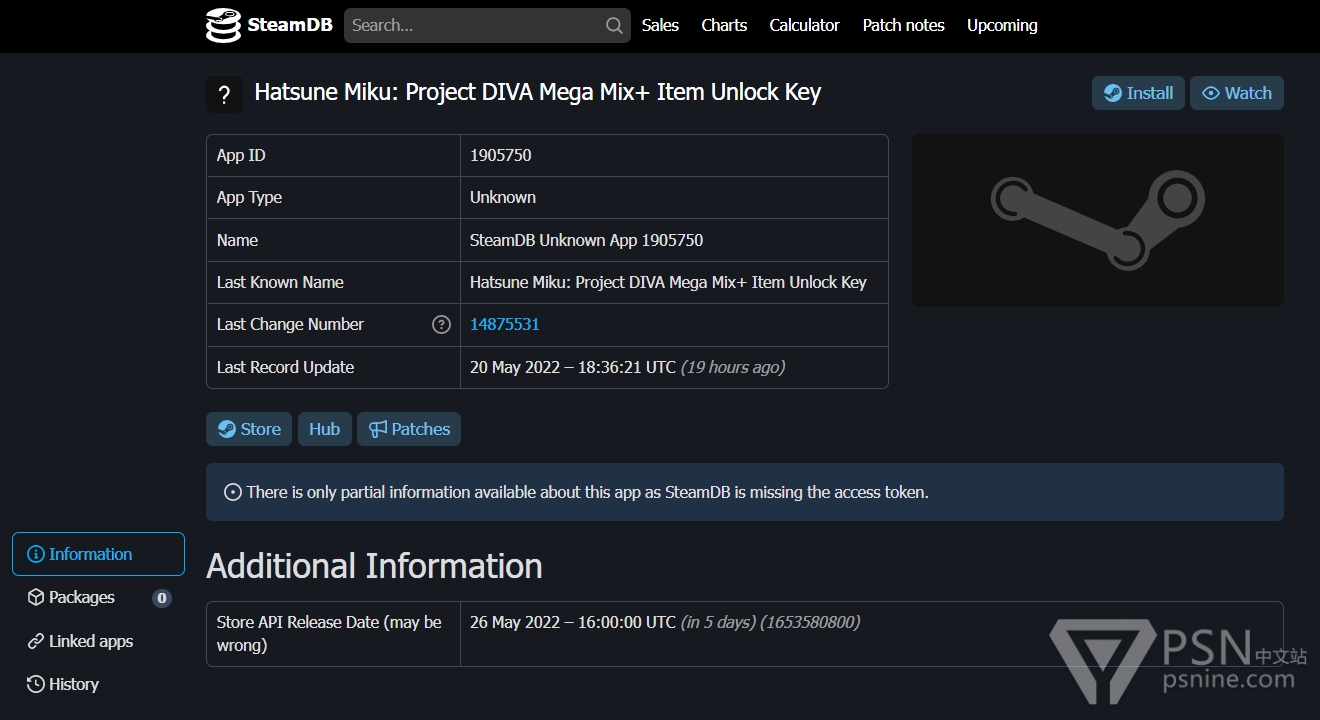Click the SteamDB logo icon
This screenshot has width=1320, height=720.
pos(223,25)
